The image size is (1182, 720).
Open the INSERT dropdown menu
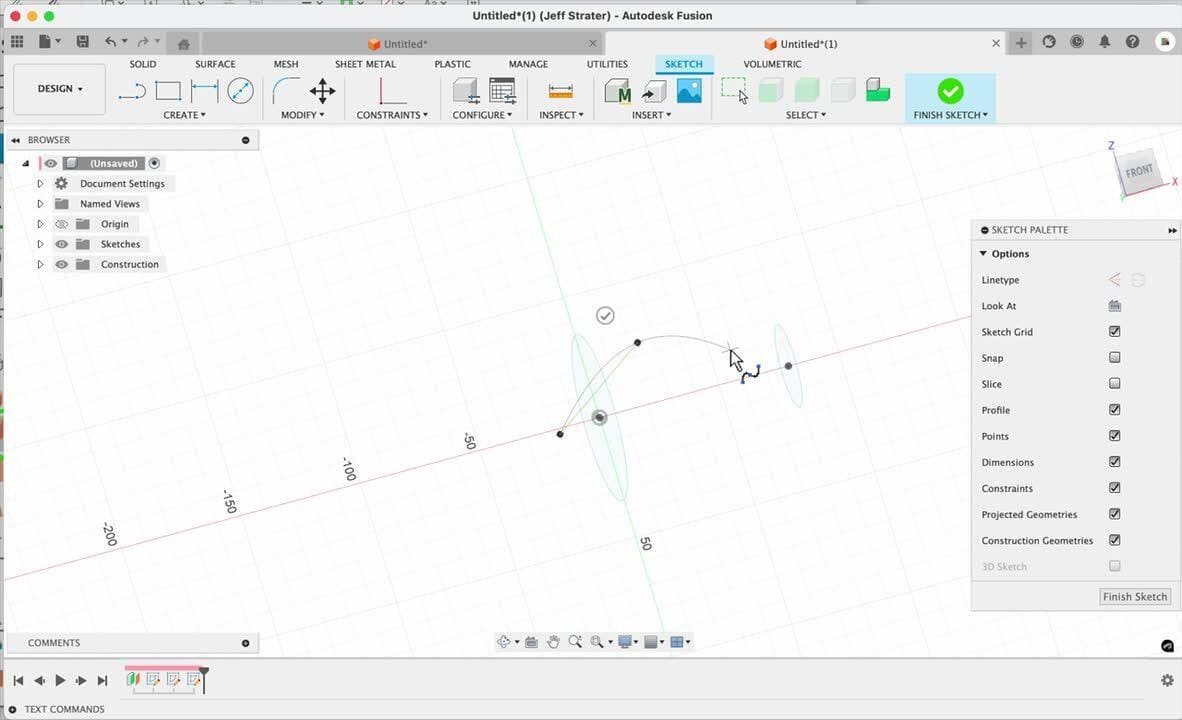(x=651, y=115)
